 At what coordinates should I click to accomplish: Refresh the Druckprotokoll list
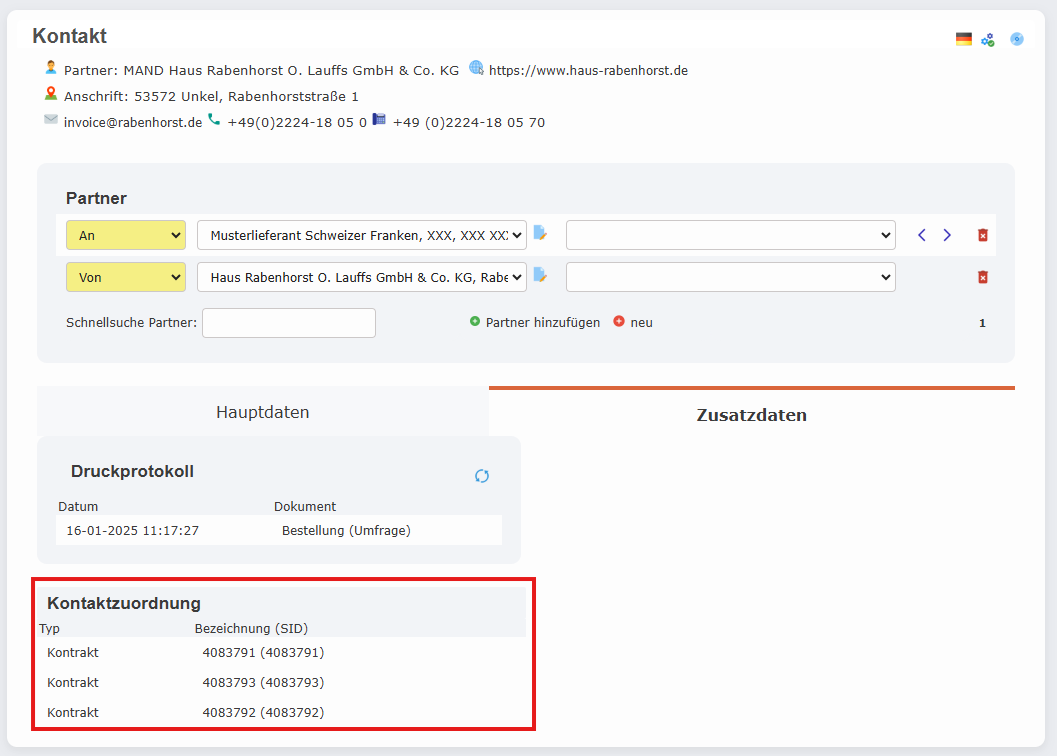tap(482, 476)
